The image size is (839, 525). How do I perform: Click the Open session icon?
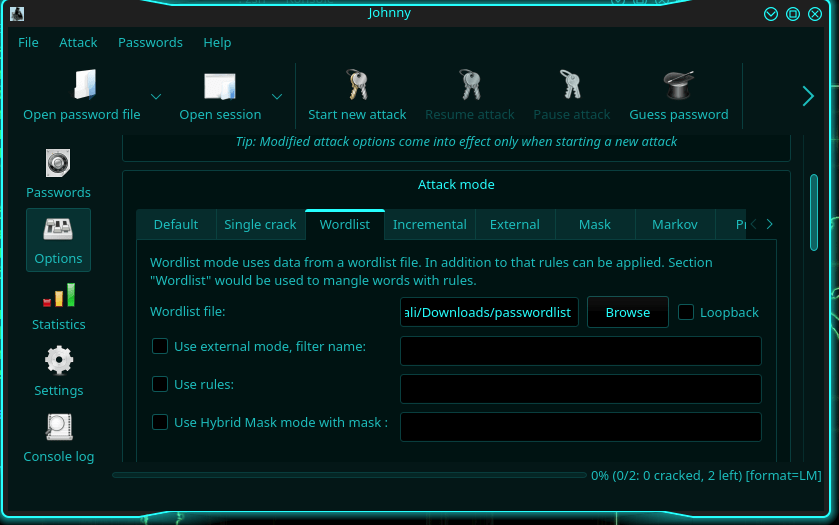220,86
